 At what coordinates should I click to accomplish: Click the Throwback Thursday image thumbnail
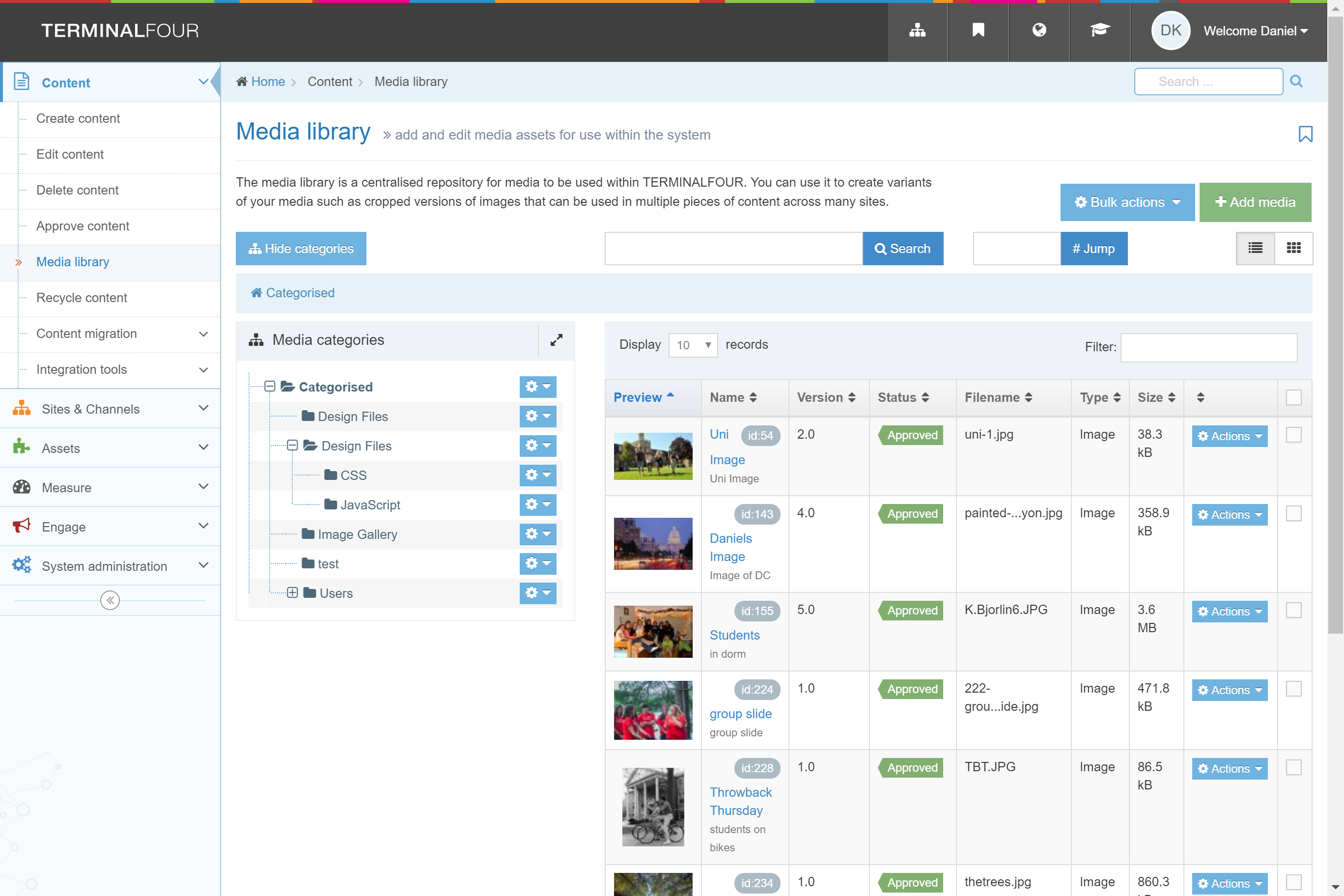pos(652,806)
